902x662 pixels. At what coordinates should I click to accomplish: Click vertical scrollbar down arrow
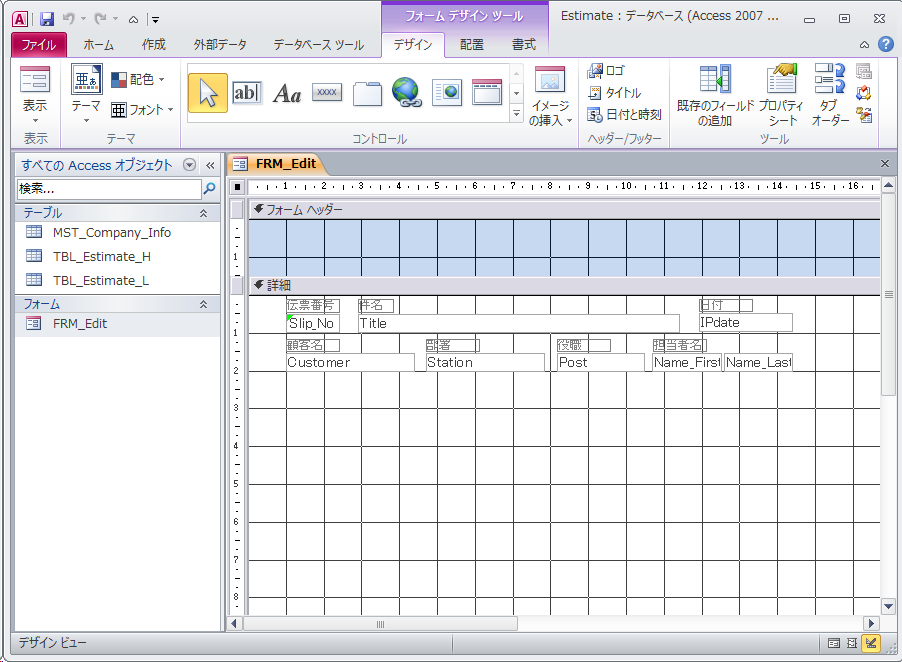coord(888,606)
